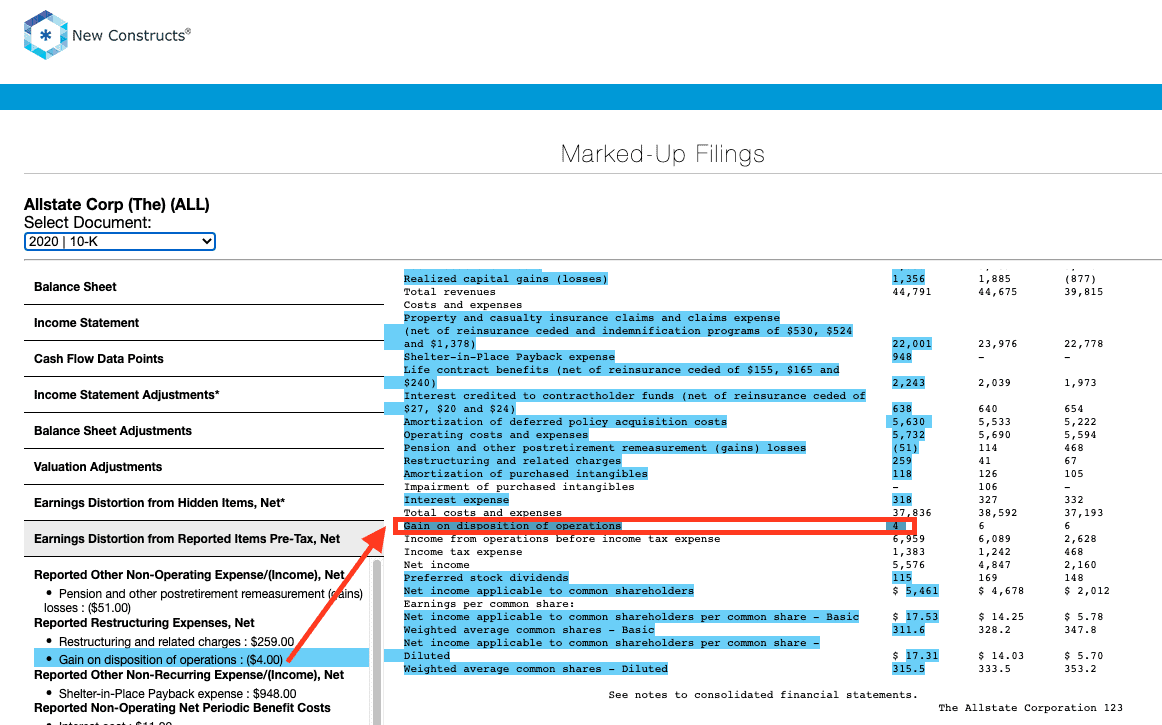Click highlighted Shelter-in-Place Payback expense filing line
This screenshot has width=1162, height=725.
pos(509,357)
